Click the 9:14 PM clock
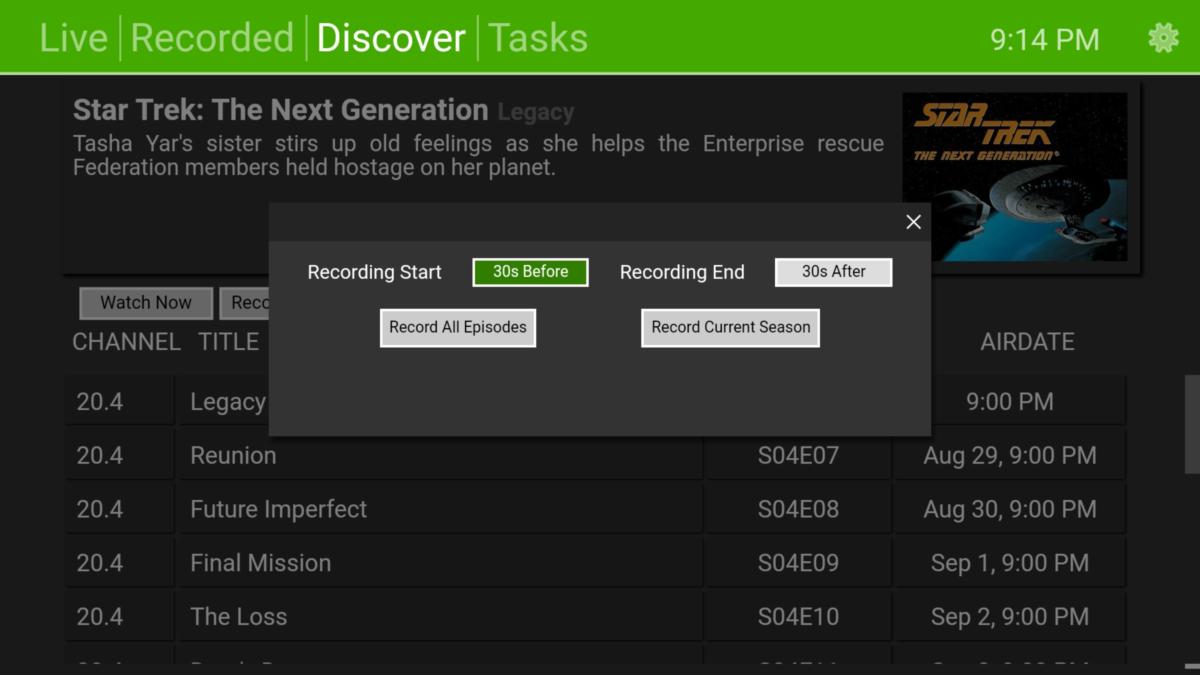Image resolution: width=1200 pixels, height=675 pixels. [1045, 40]
